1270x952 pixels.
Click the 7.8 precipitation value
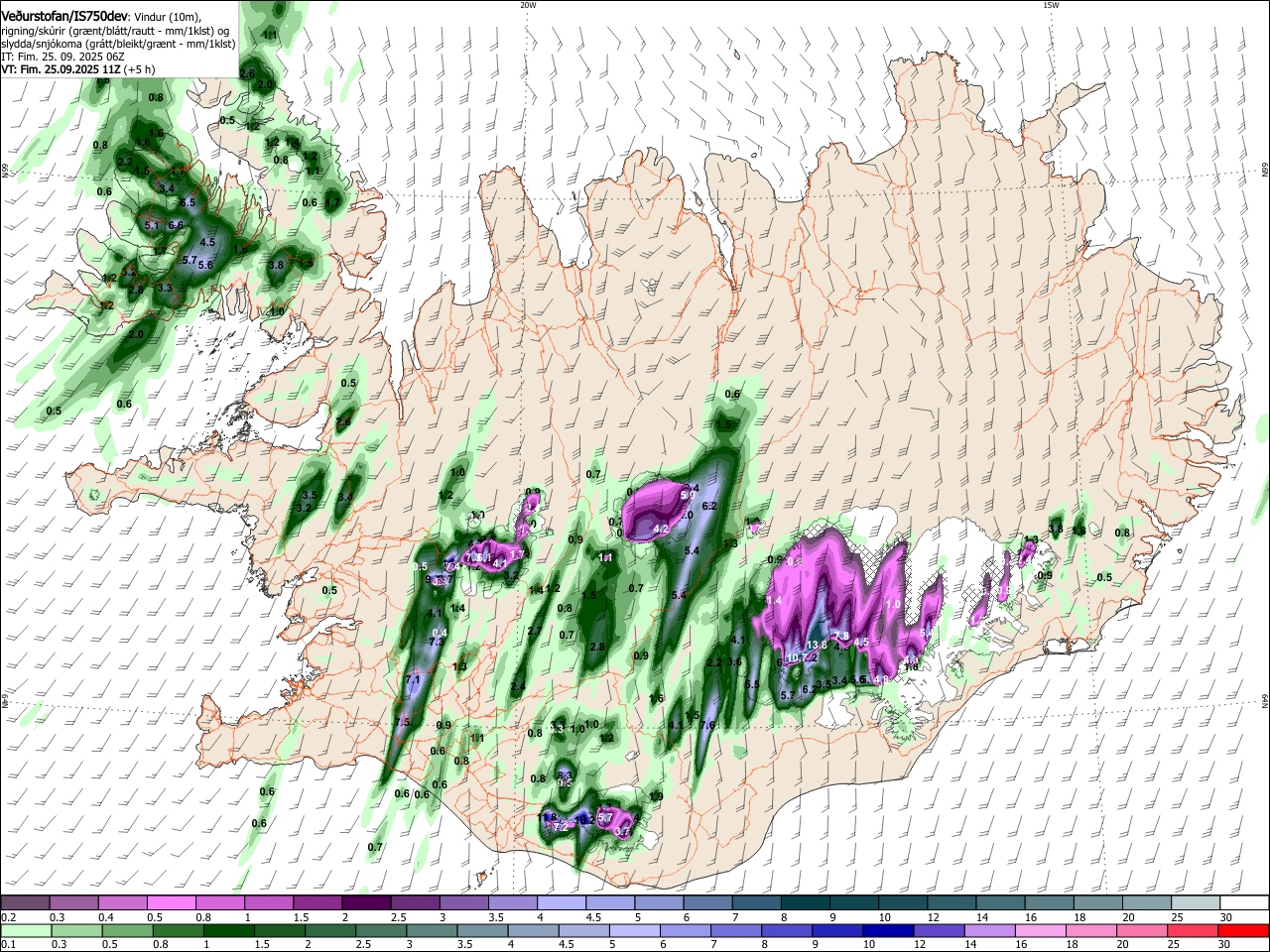pos(841,636)
